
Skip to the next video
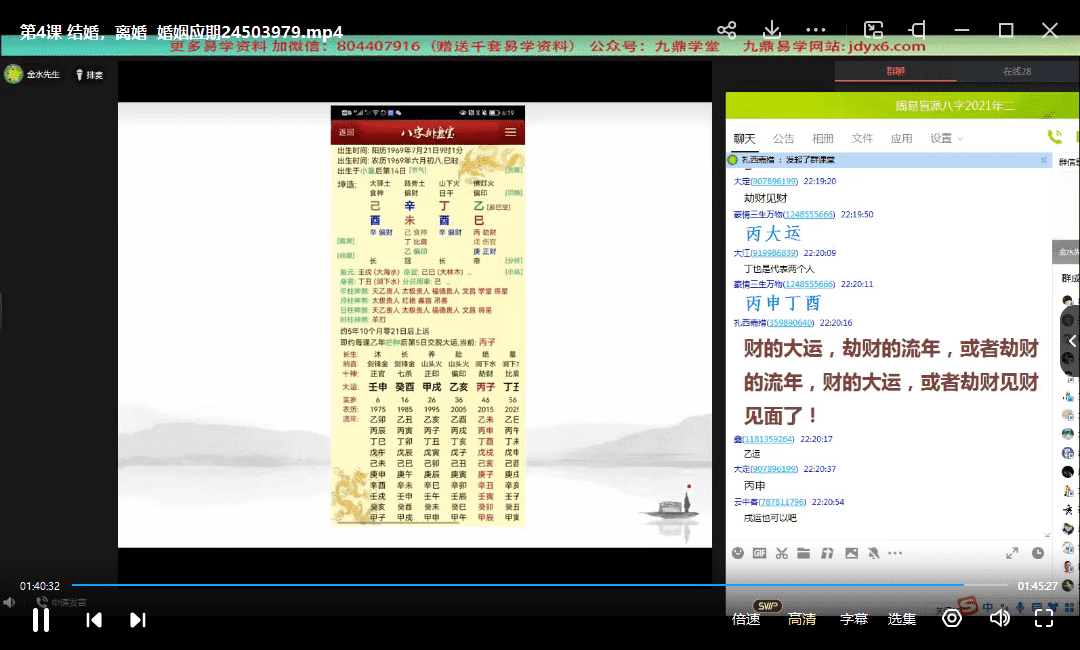click(x=138, y=620)
